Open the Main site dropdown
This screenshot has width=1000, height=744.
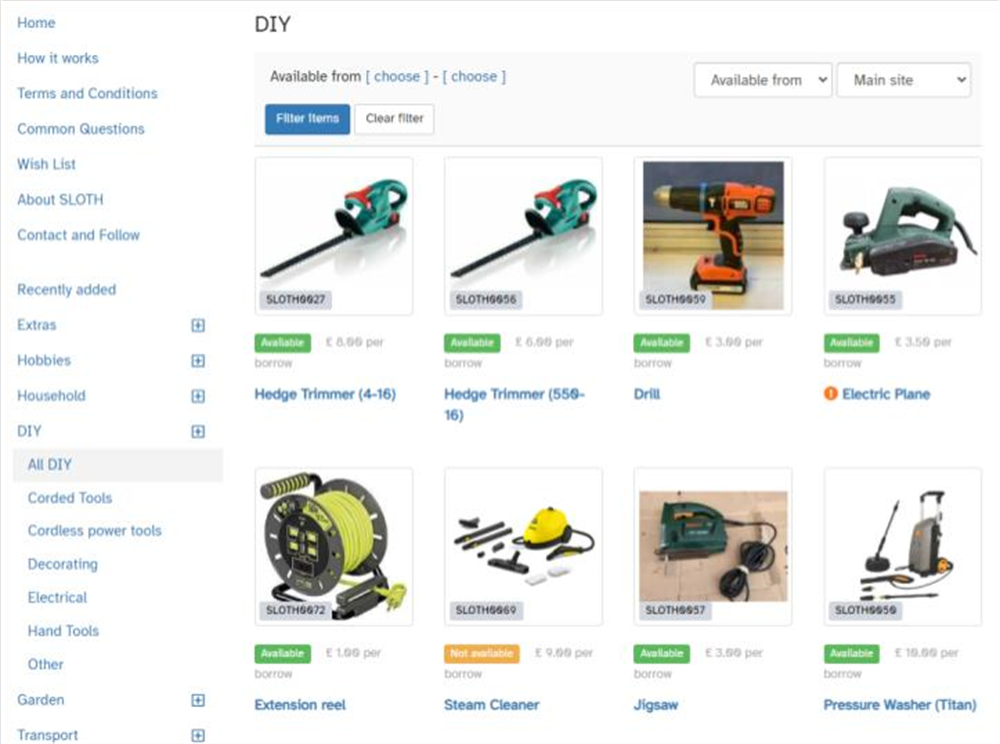(904, 80)
